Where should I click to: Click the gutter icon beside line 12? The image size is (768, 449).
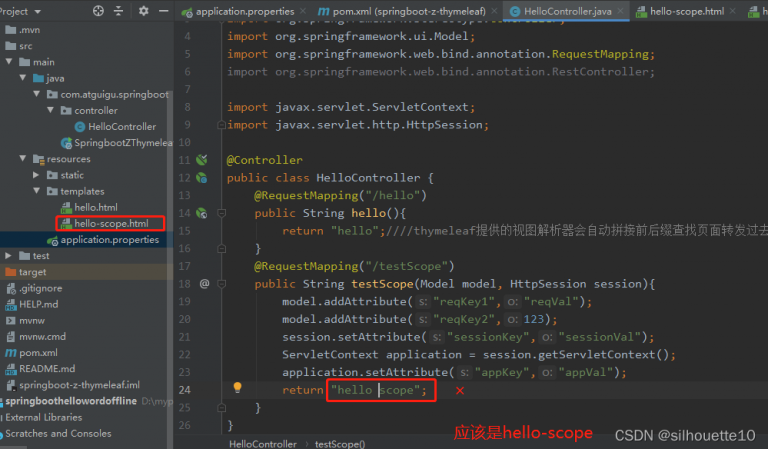201,178
